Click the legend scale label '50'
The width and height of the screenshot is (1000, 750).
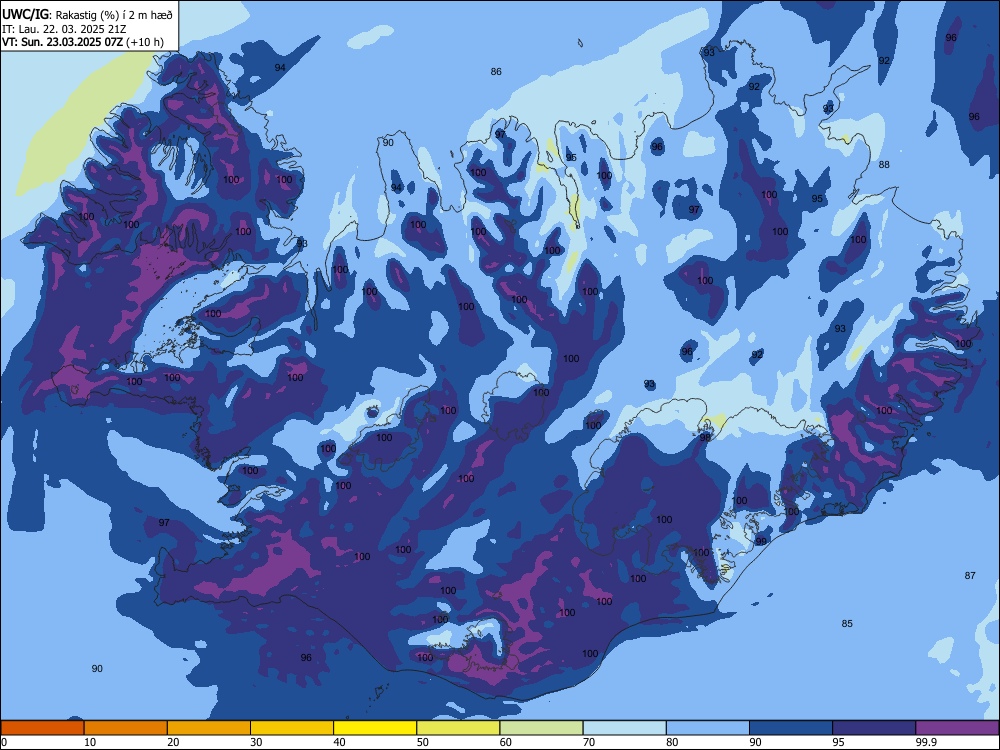point(422,742)
